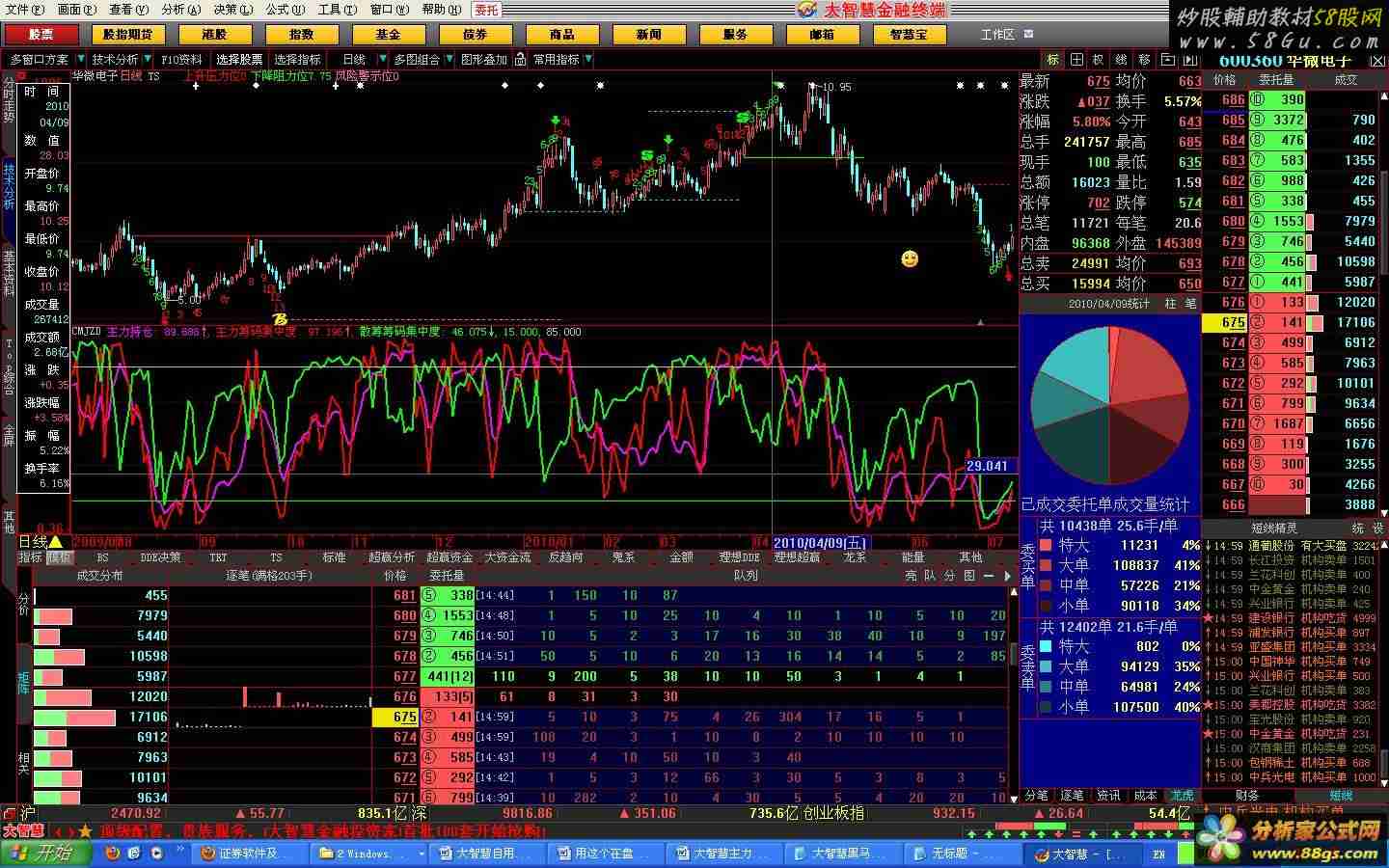Select the 理想超赢 indicator tab
Screen dimensions: 1389x868
pos(797,557)
